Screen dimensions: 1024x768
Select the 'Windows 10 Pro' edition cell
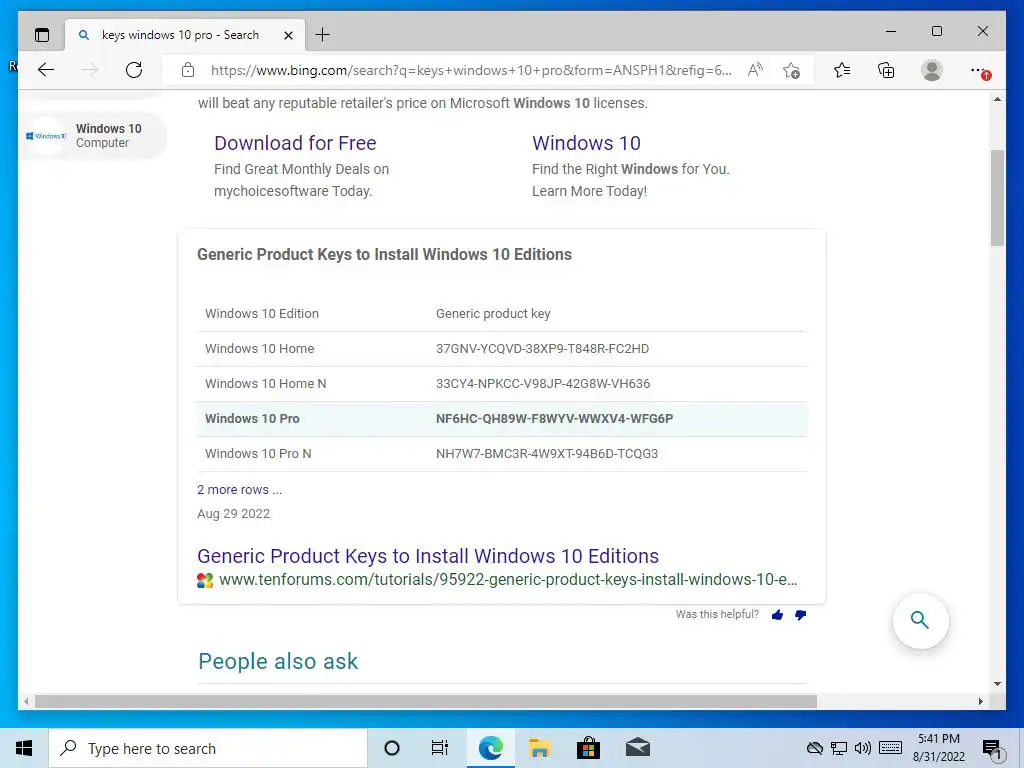(x=252, y=419)
